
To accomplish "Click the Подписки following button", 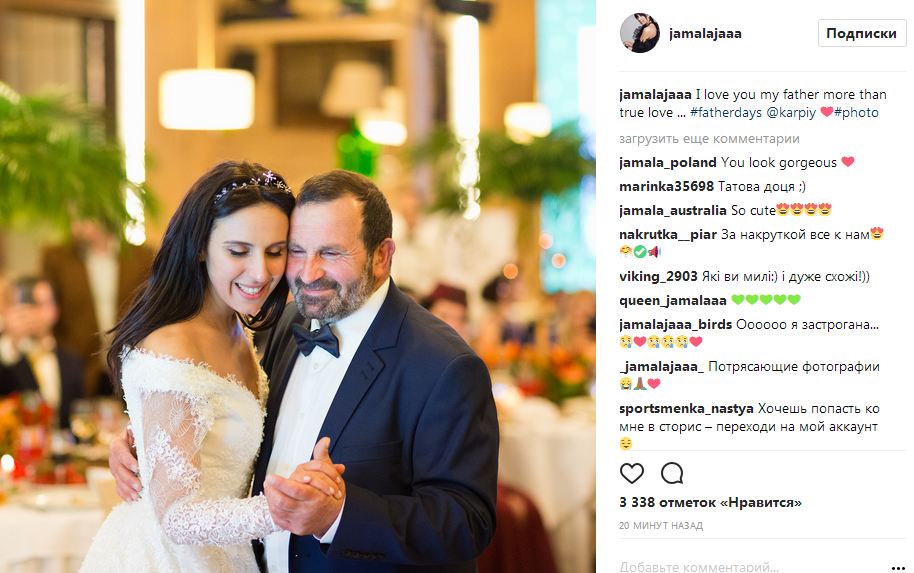I will tap(861, 33).
